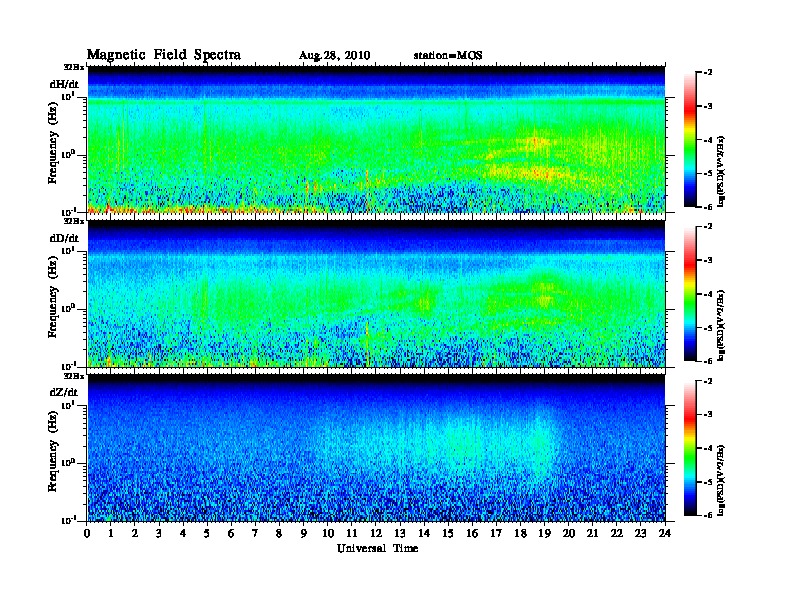Click the hour 12 tick label

coord(376,533)
